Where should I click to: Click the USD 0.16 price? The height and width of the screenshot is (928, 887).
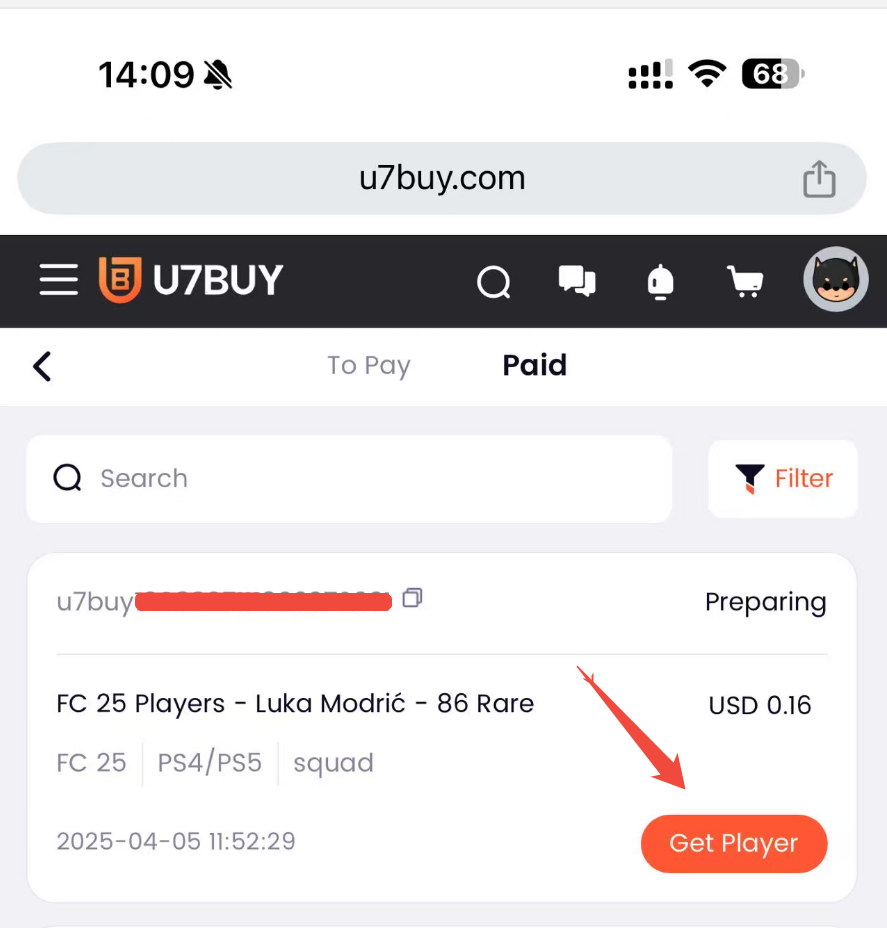(x=760, y=705)
